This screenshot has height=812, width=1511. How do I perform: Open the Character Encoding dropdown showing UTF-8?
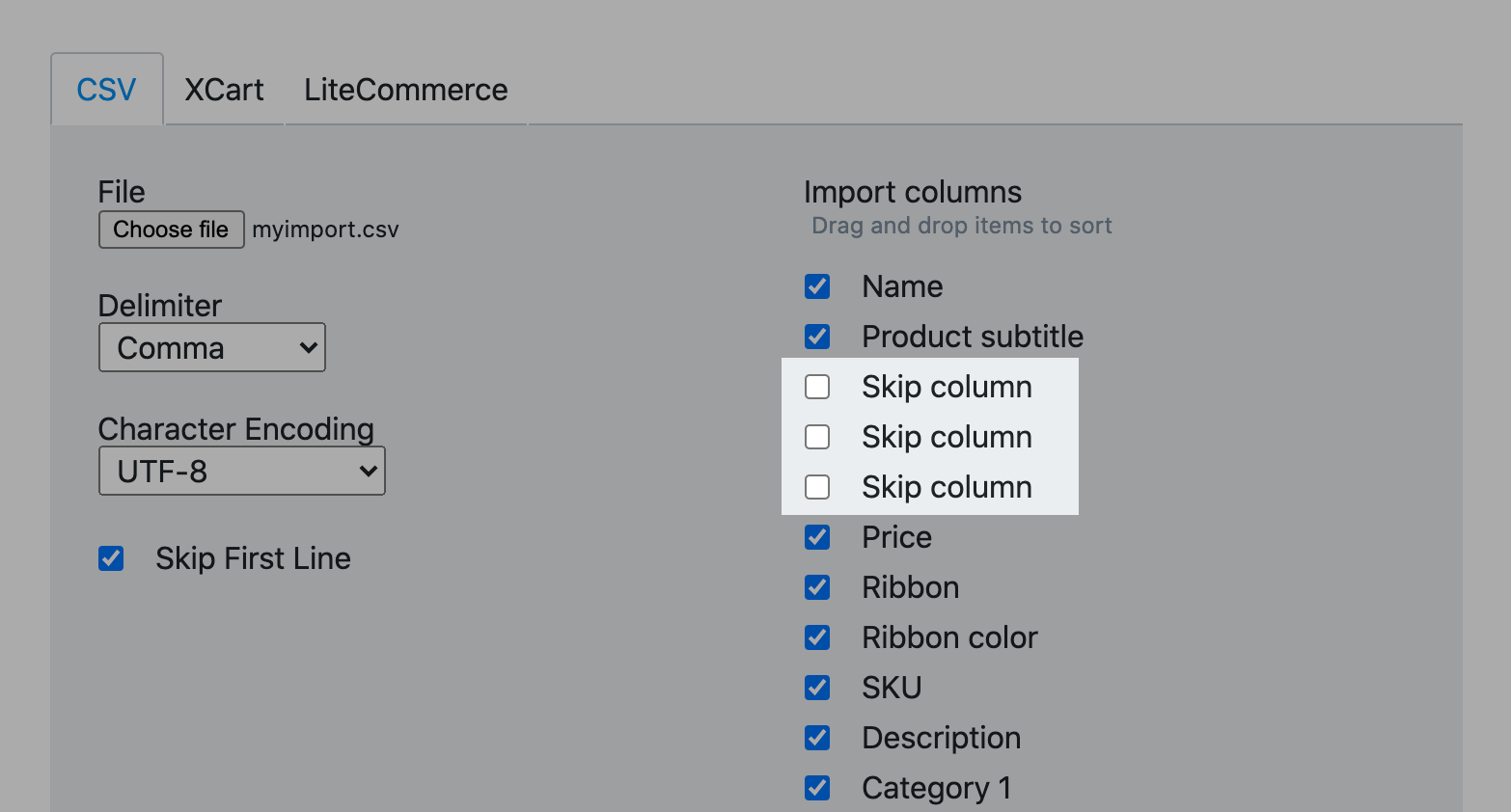click(241, 471)
